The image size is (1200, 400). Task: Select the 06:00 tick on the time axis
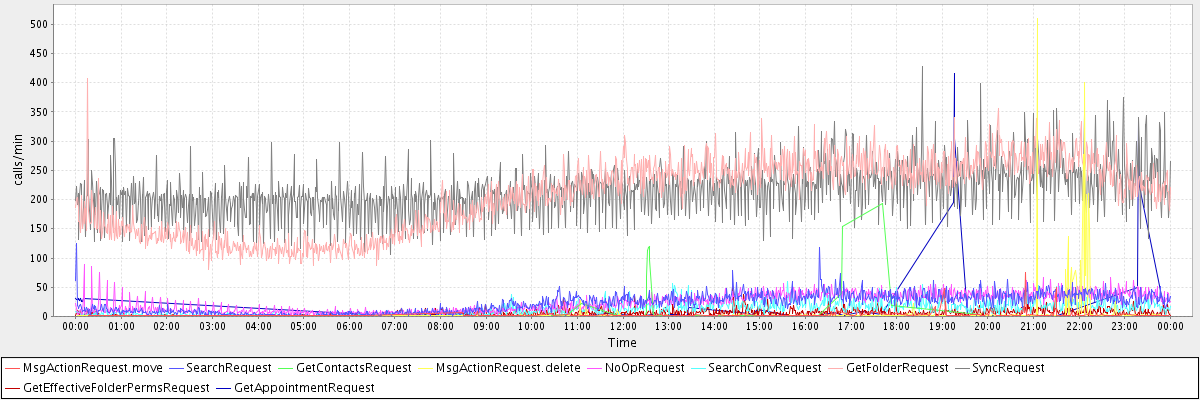349,326
